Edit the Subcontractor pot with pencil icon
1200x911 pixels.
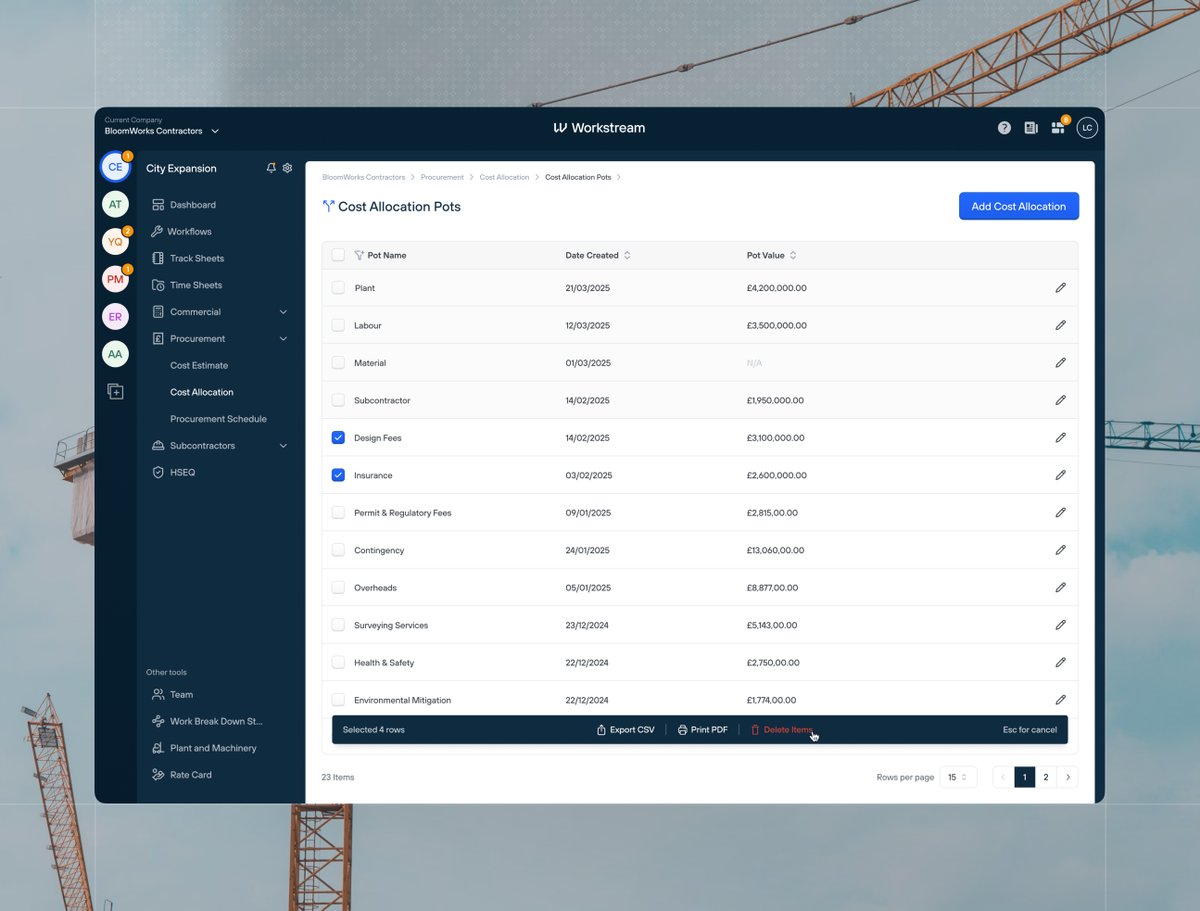(1061, 400)
